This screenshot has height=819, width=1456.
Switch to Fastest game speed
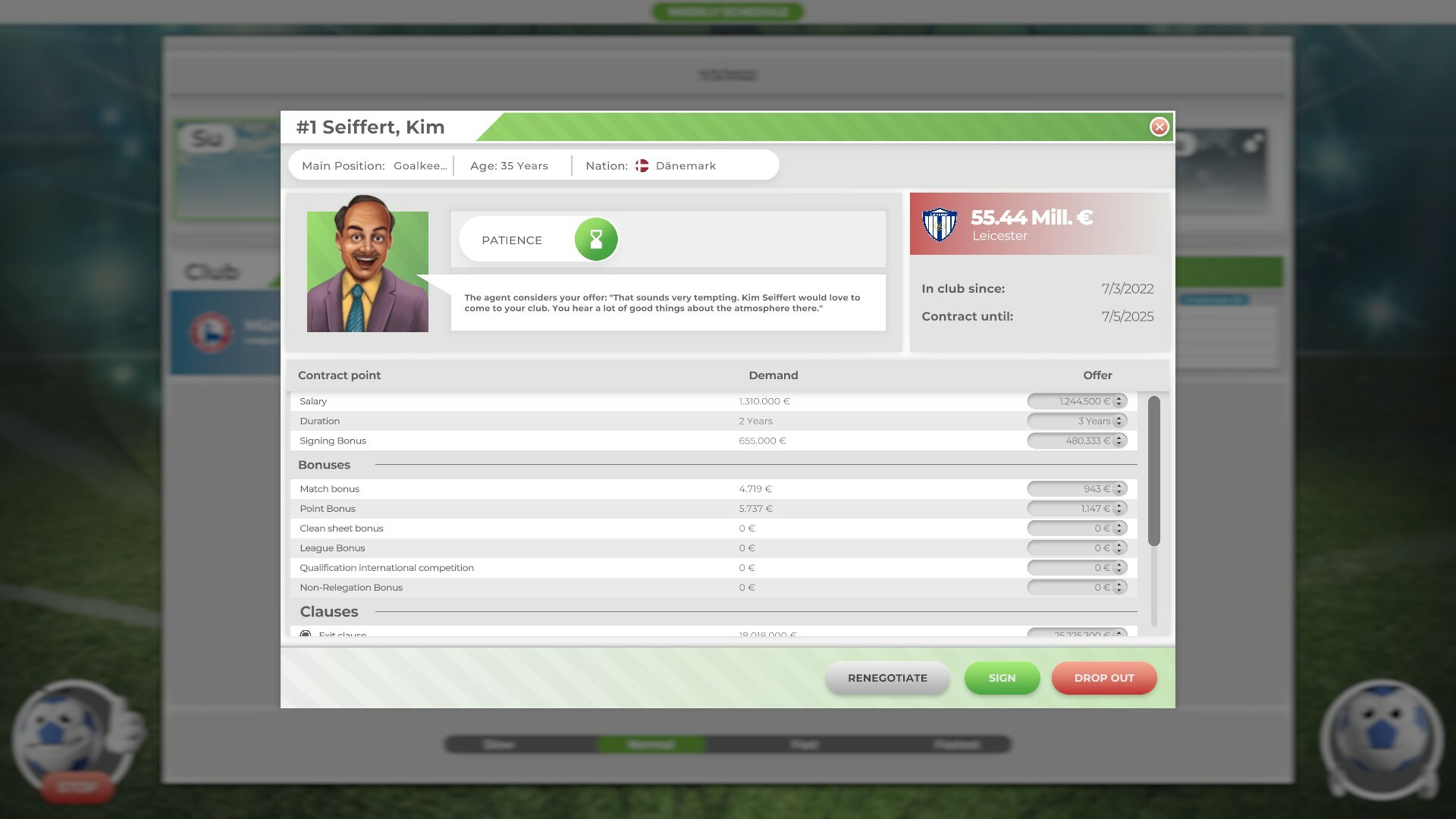click(x=957, y=744)
